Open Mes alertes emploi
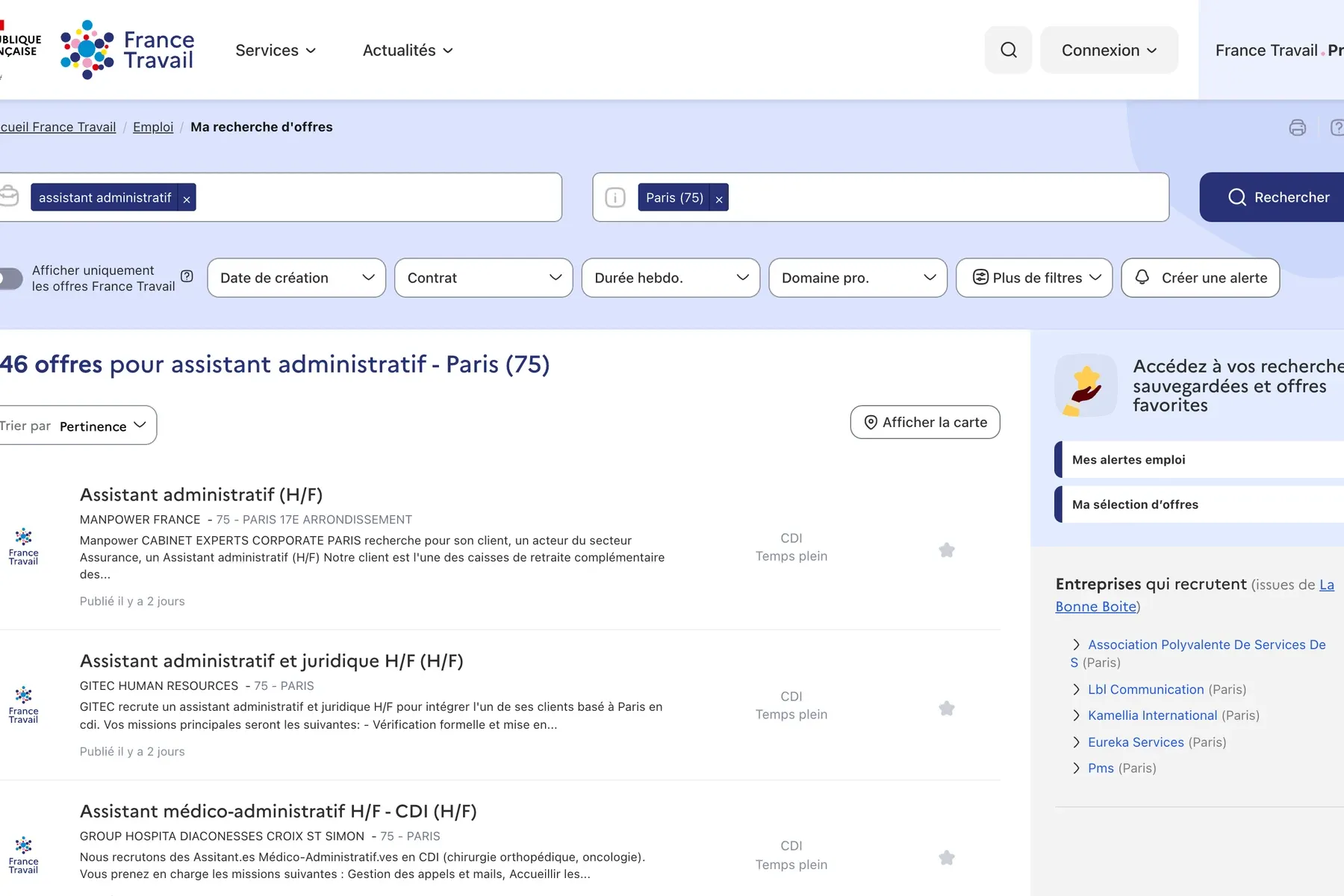 click(1199, 460)
